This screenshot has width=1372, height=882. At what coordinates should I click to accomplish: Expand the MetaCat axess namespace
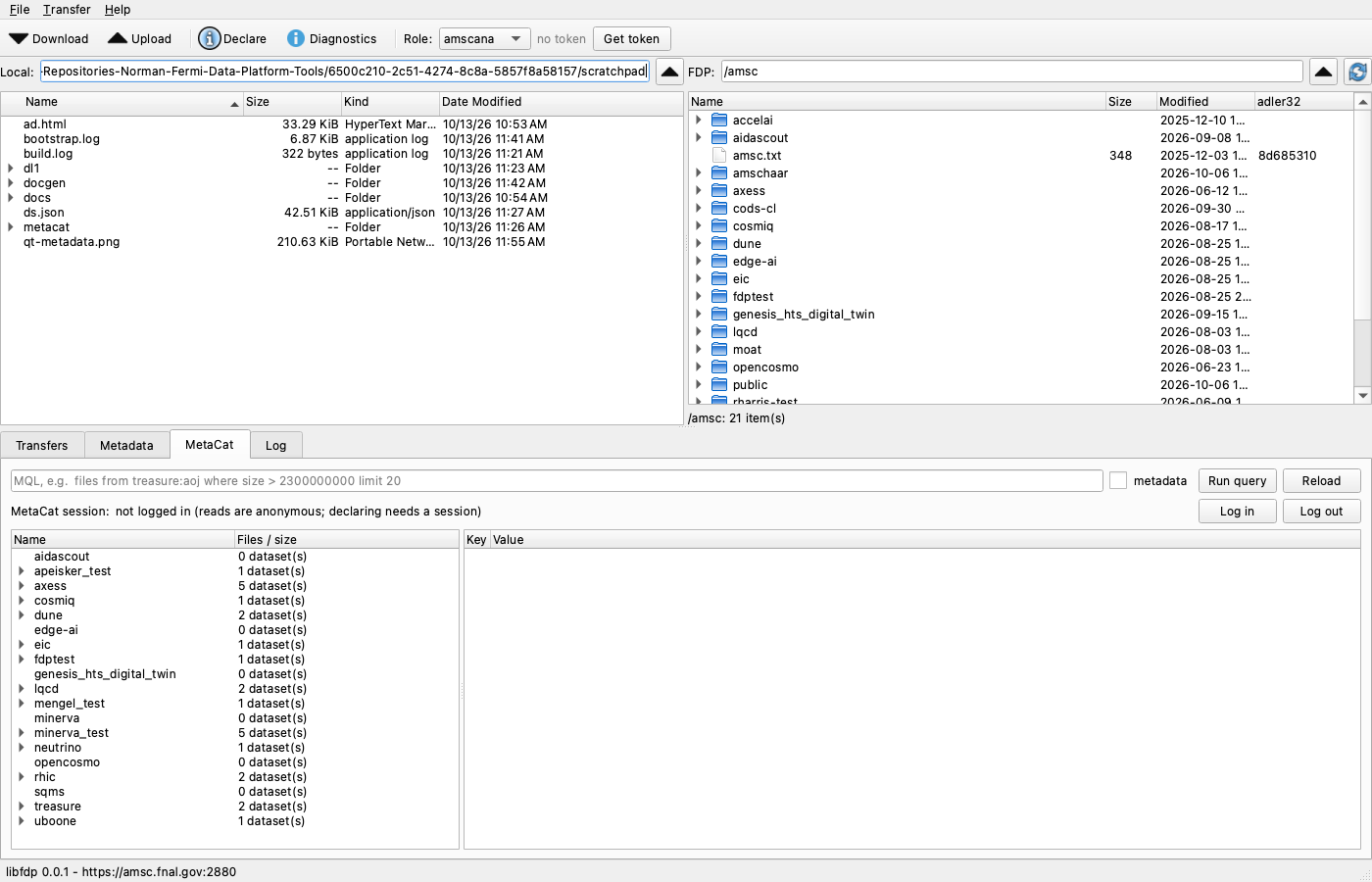coord(22,586)
